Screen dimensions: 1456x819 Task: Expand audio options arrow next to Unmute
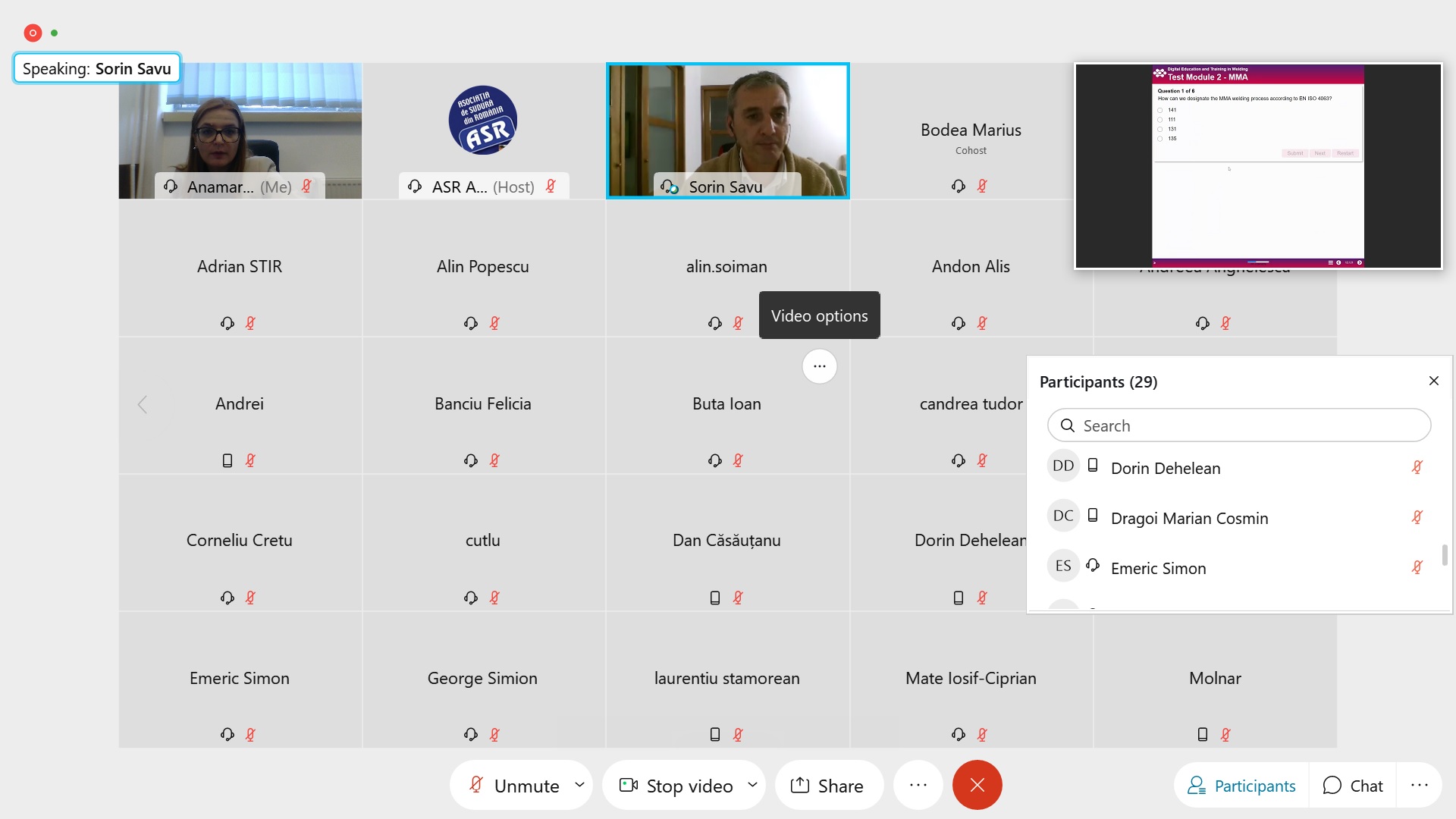(x=579, y=785)
